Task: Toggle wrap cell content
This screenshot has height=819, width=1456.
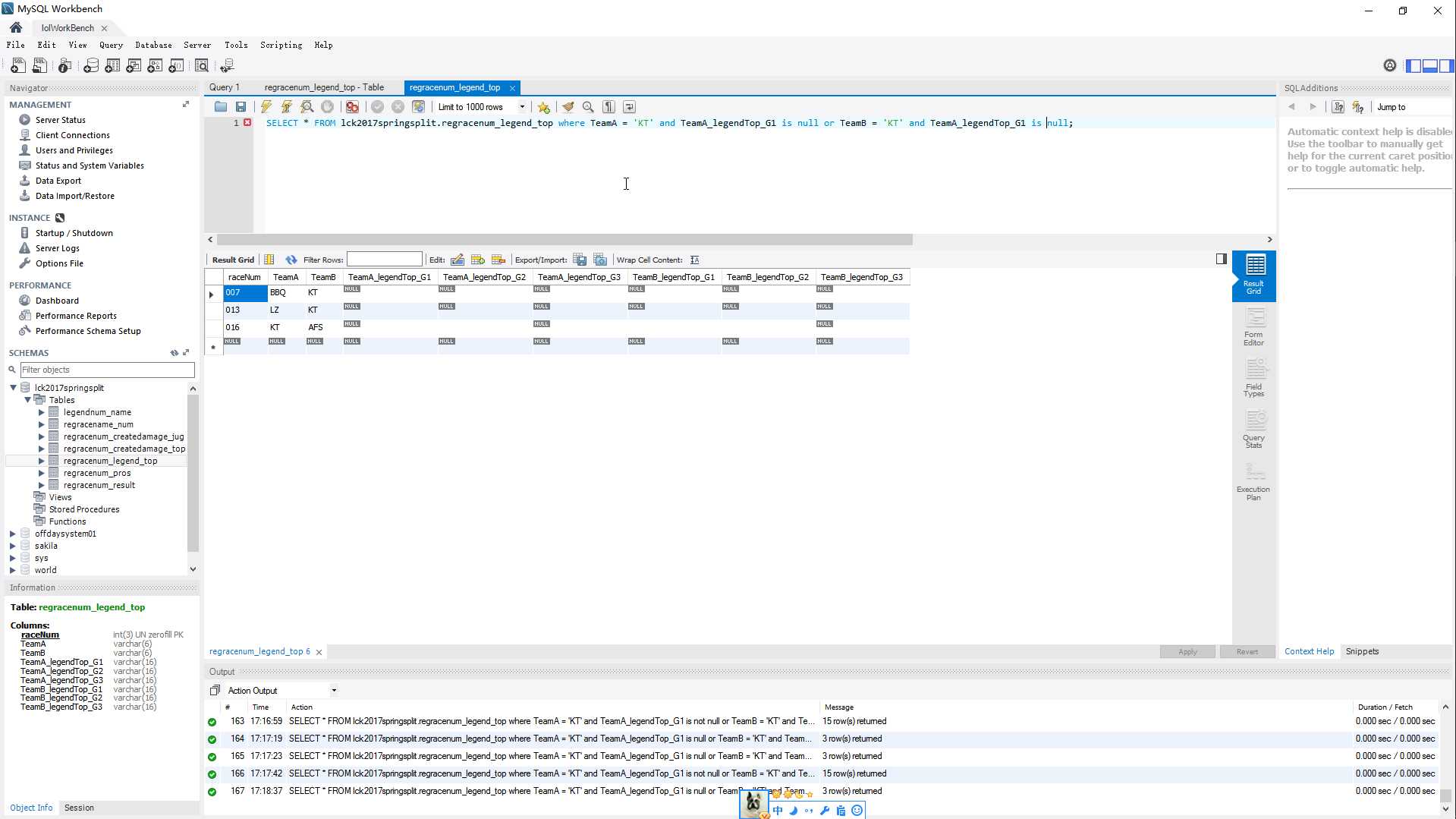Action: (695, 260)
